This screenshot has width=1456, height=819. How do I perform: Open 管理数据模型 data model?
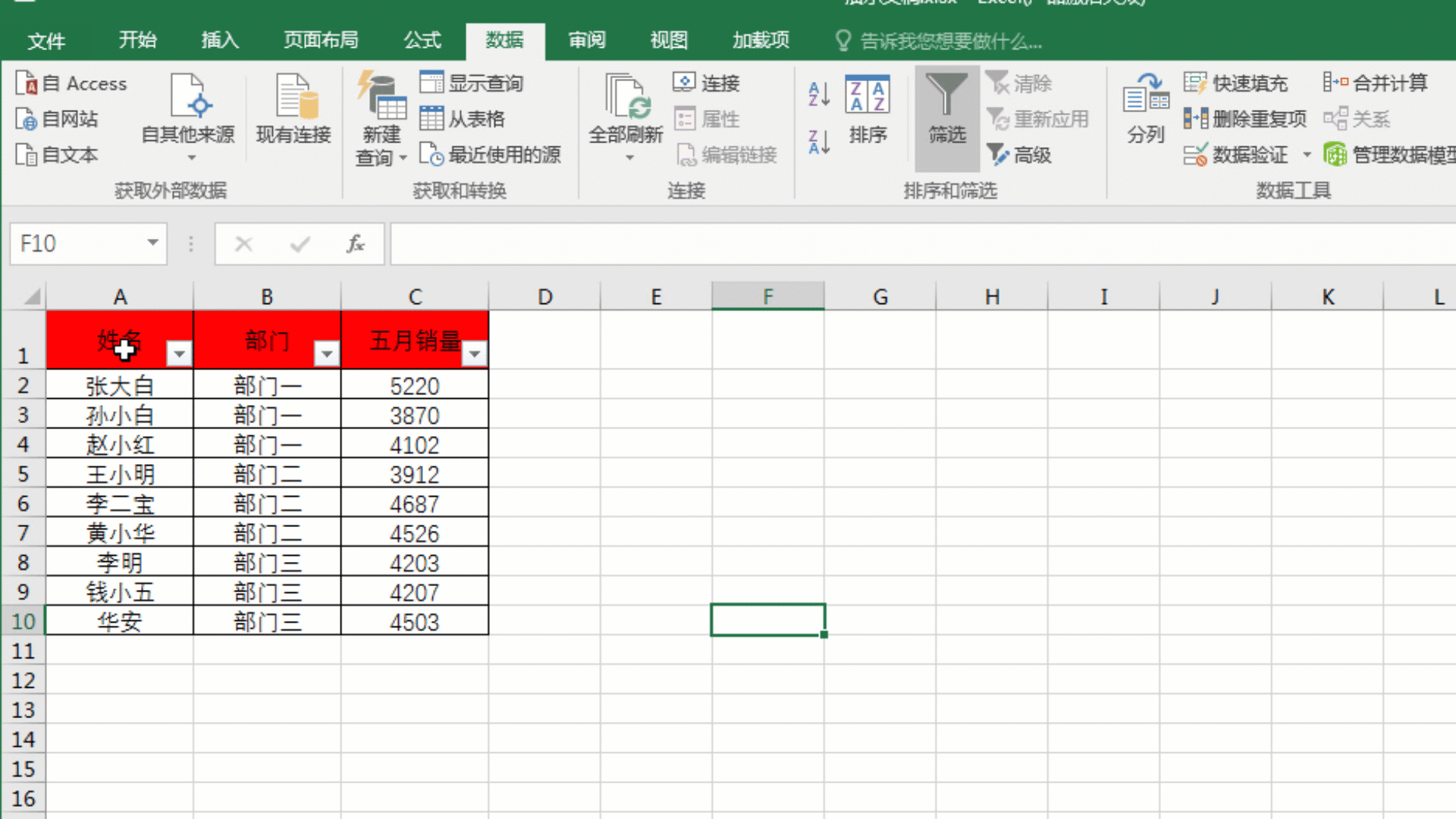click(x=1389, y=155)
